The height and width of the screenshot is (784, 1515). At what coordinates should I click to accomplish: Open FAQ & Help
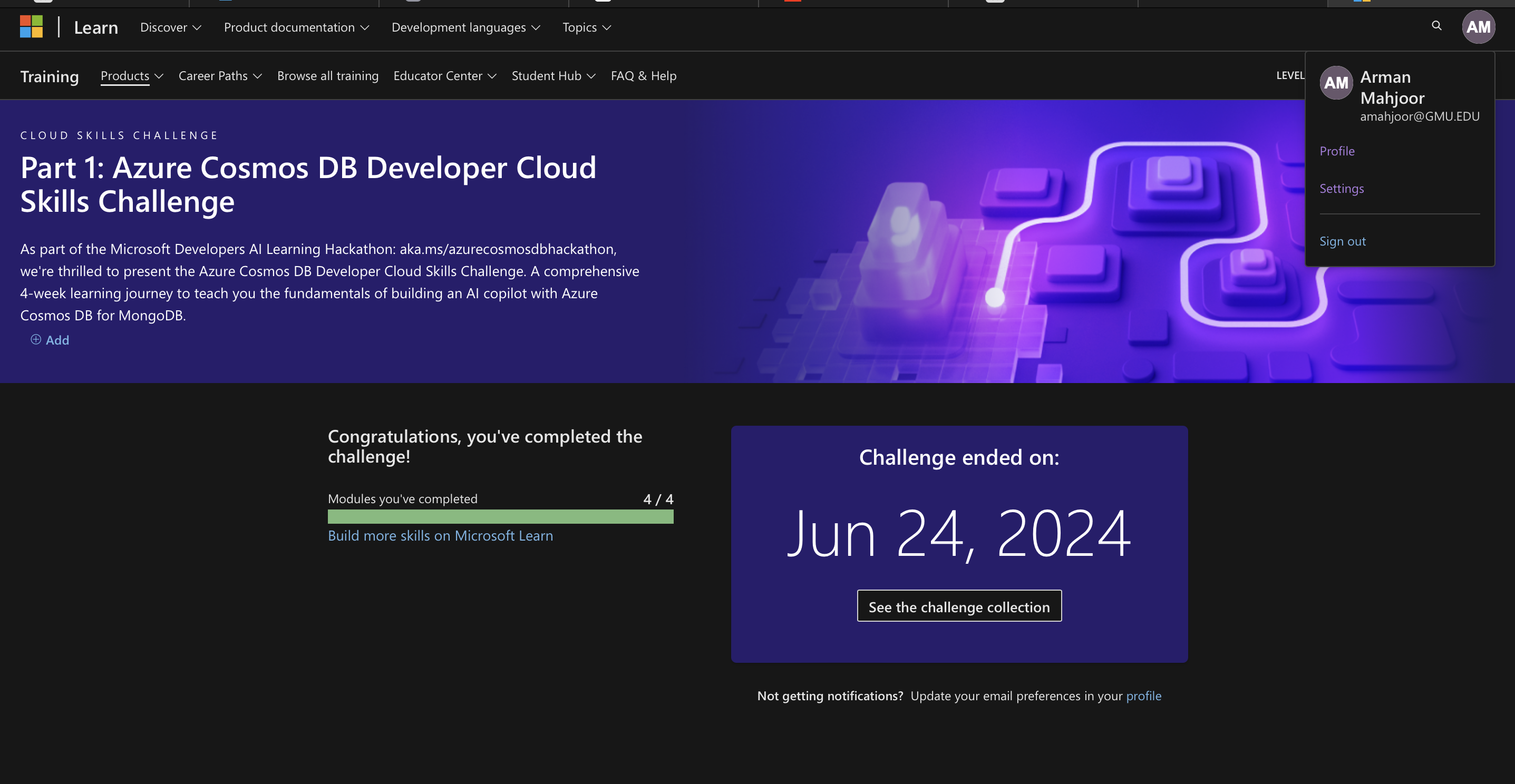pyautogui.click(x=644, y=76)
